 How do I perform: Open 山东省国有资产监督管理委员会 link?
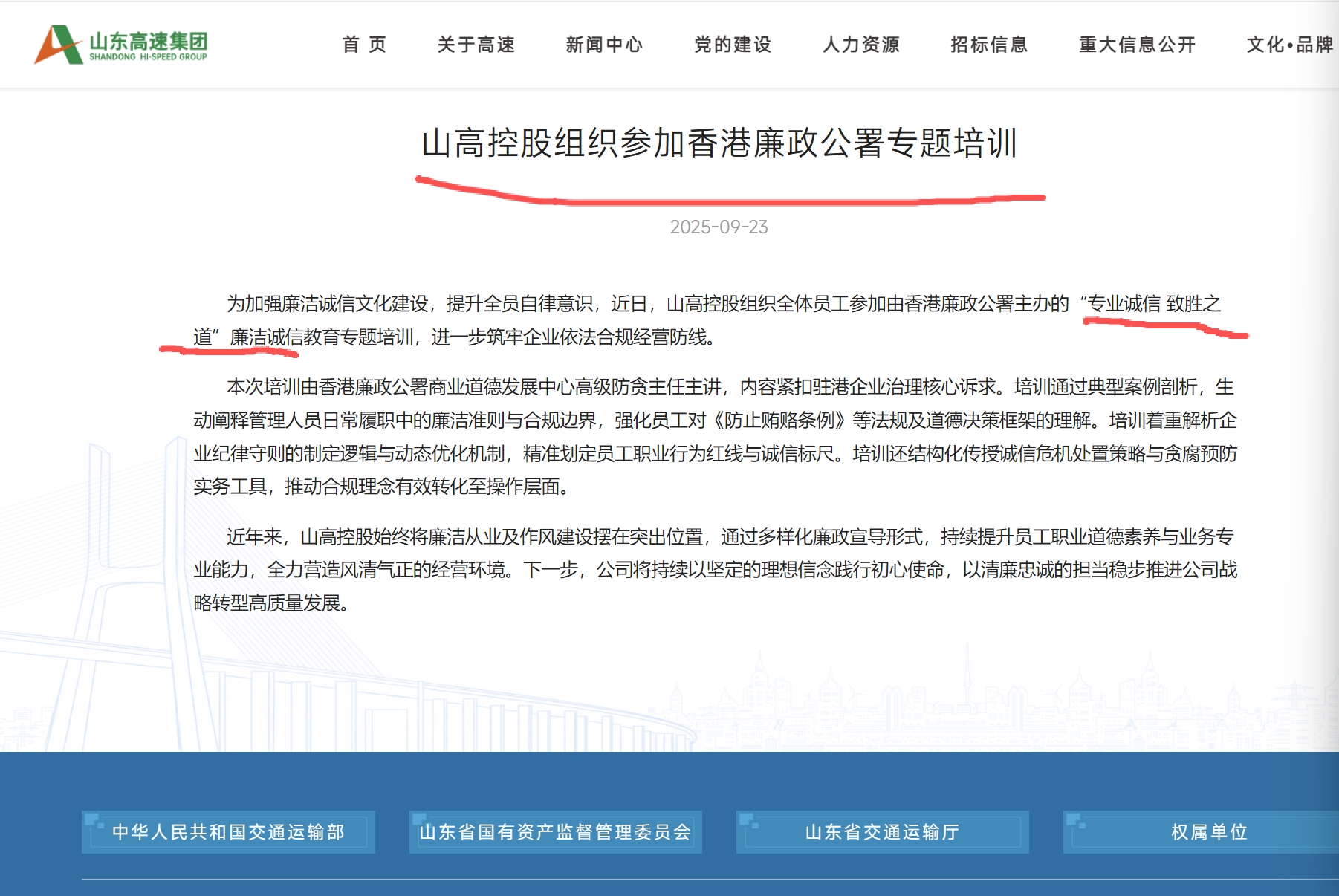[x=555, y=832]
